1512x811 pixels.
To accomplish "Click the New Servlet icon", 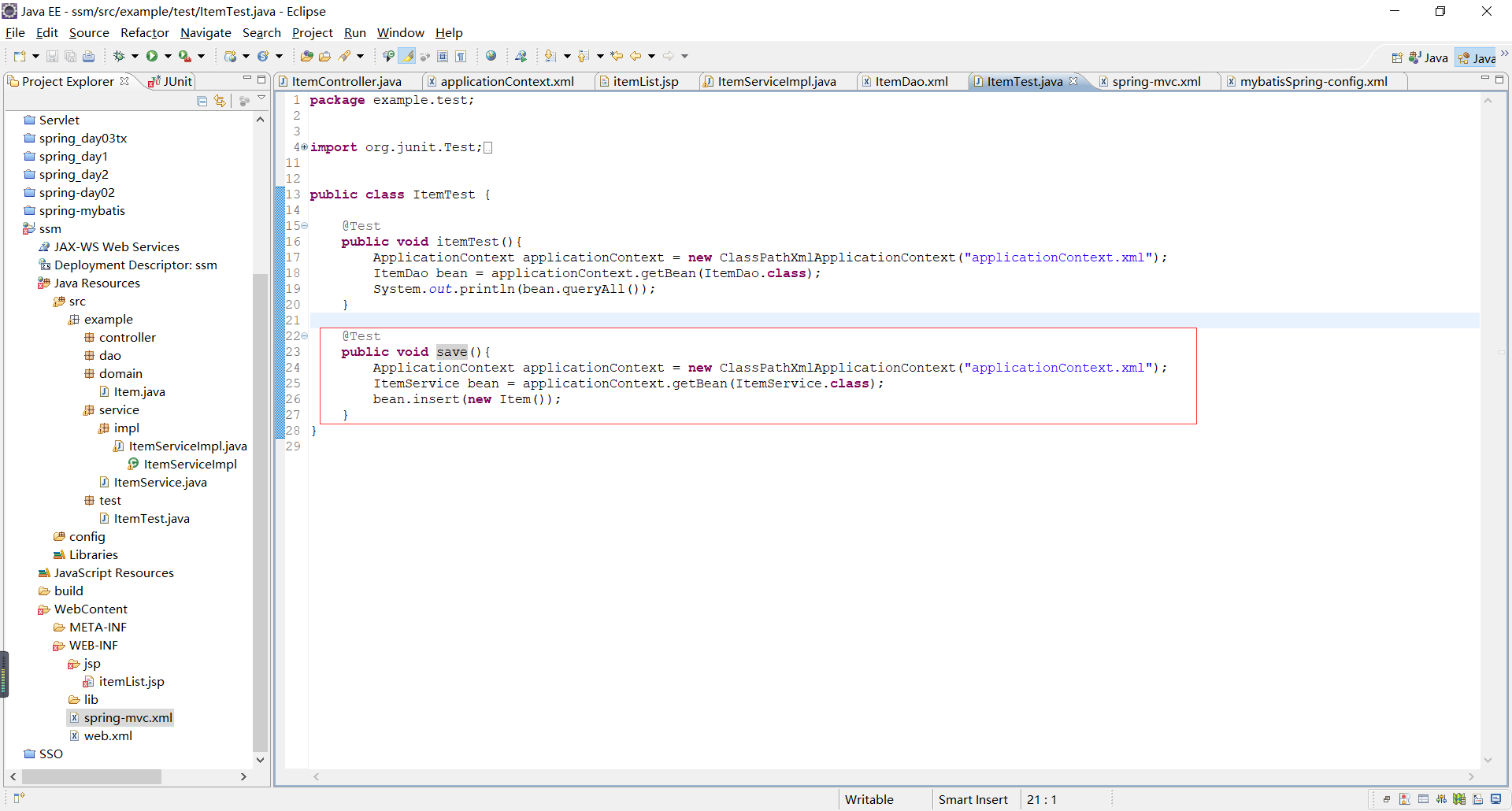I will (x=263, y=56).
